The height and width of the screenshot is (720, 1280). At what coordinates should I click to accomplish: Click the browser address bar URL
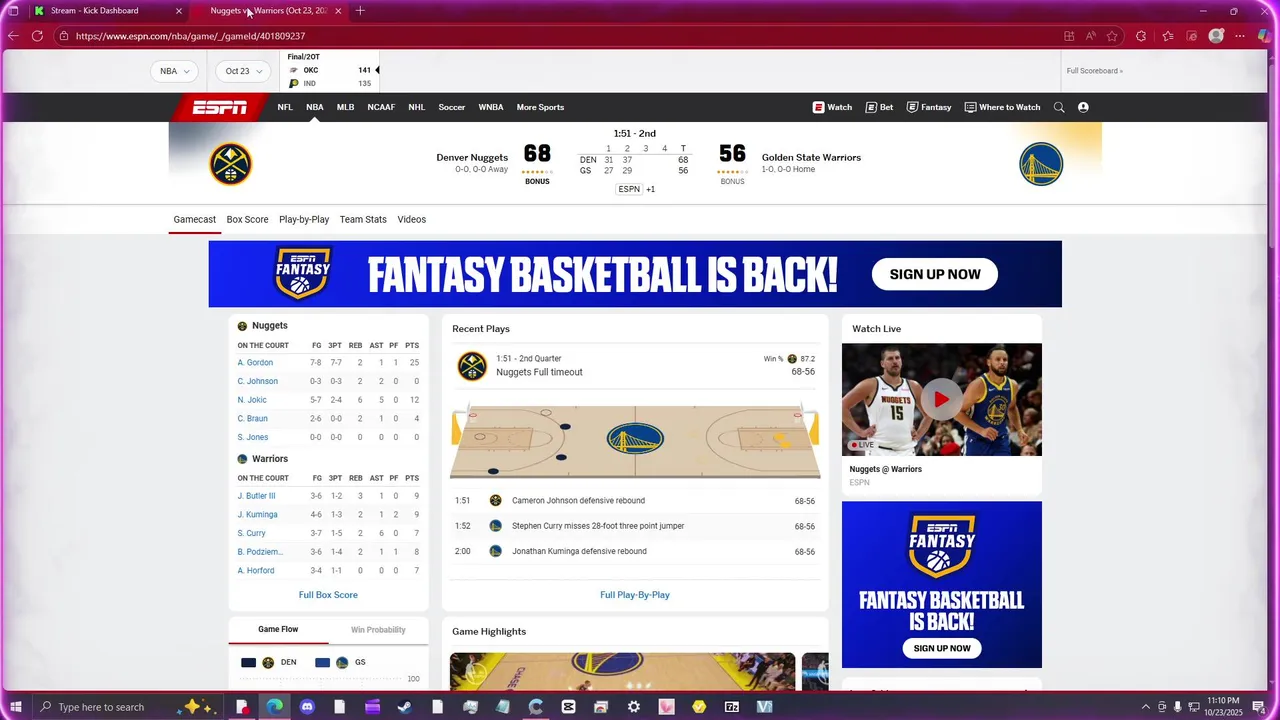pyautogui.click(x=190, y=36)
